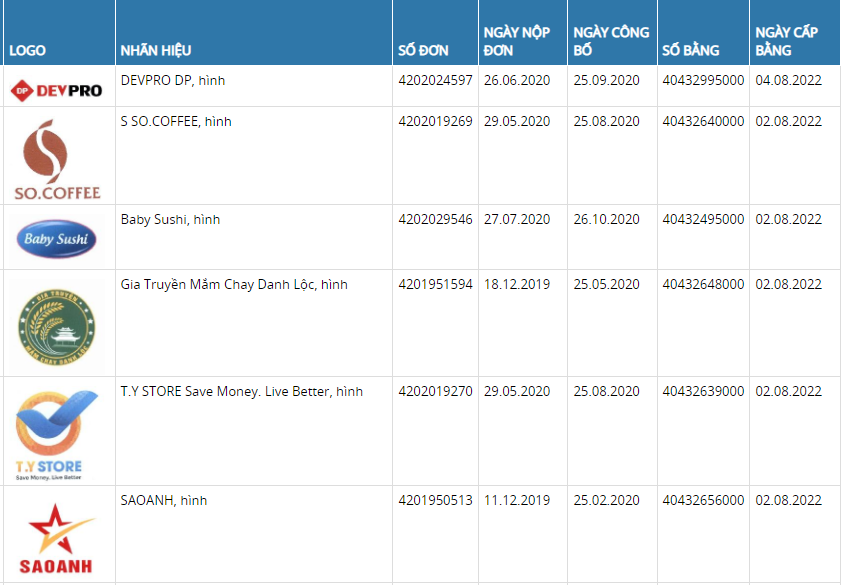Viewport: 841px width, 585px height.
Task: Open application number 4202024597
Action: coord(435,80)
